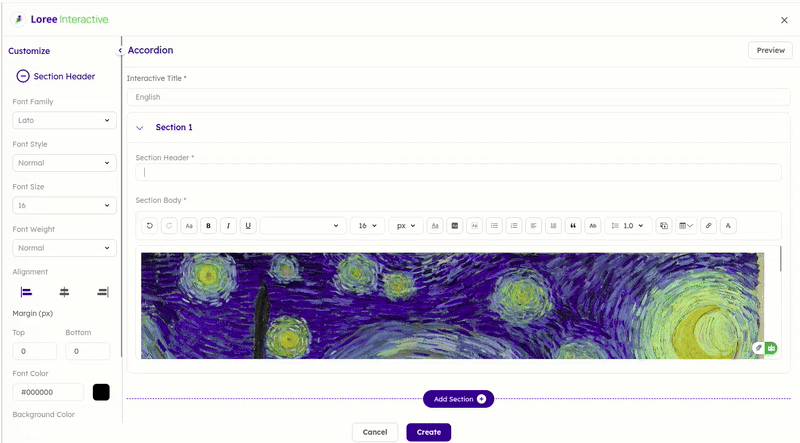Viewport: 800px width, 443px height.
Task: Click the insert media icon in the toolbar
Action: [664, 226]
